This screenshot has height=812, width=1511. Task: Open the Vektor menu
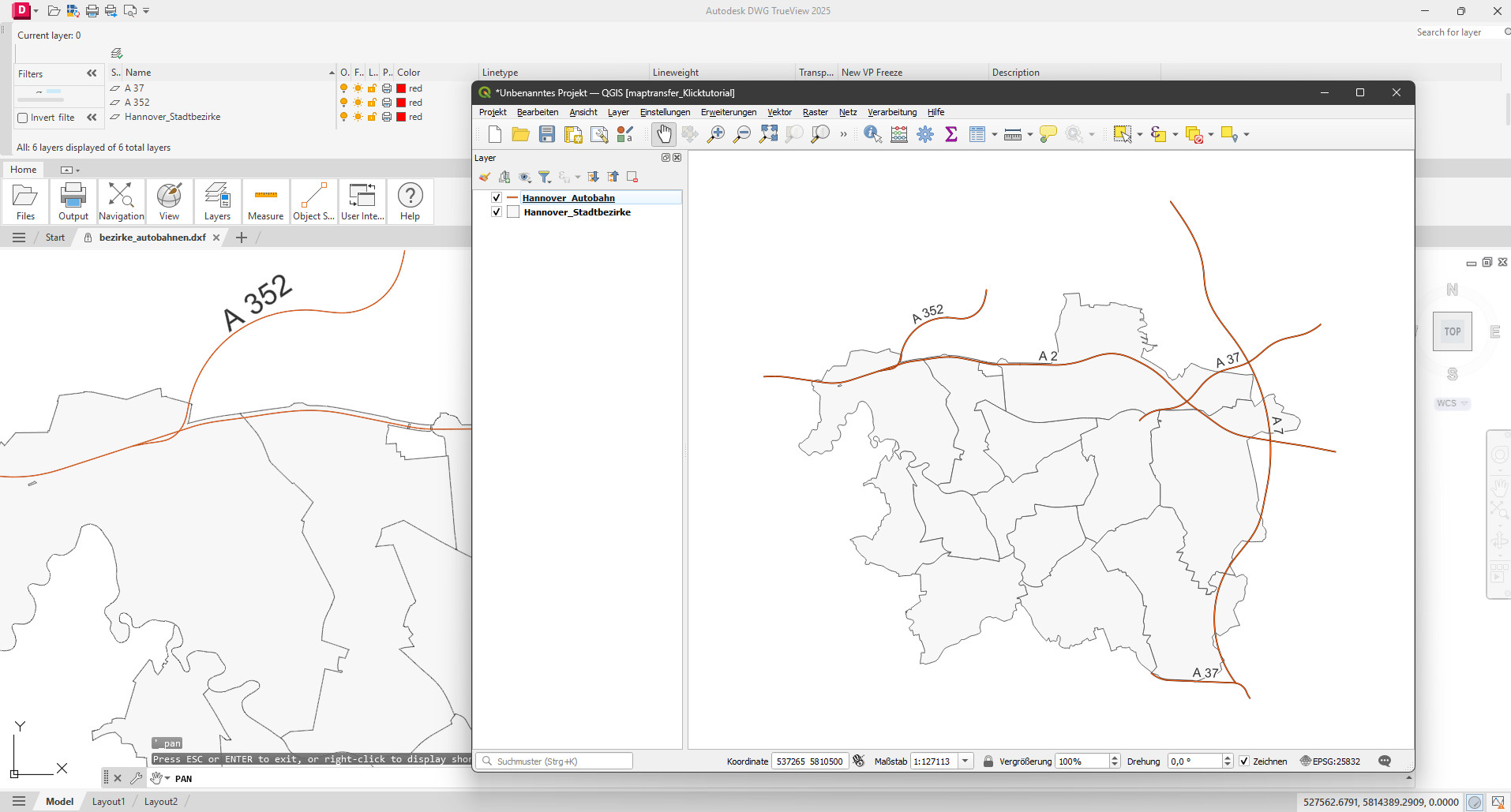(779, 112)
